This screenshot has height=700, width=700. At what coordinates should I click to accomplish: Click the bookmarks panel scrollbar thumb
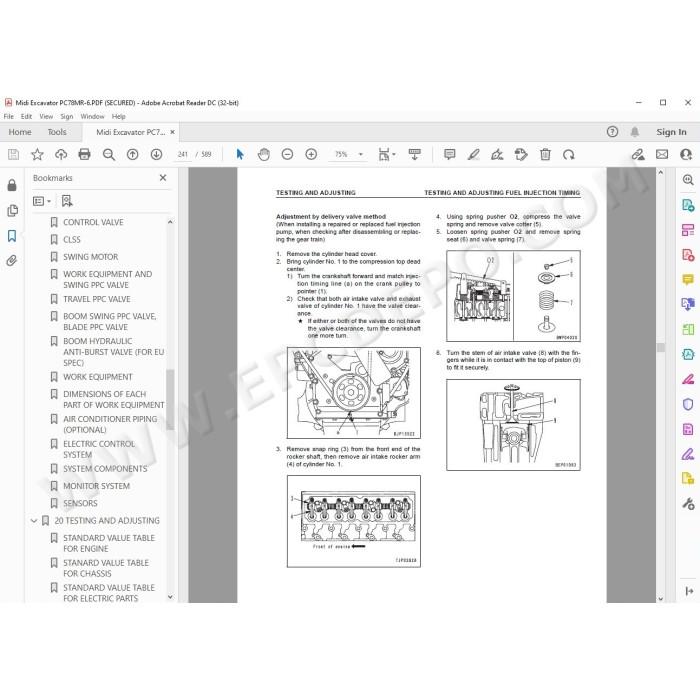tap(170, 400)
